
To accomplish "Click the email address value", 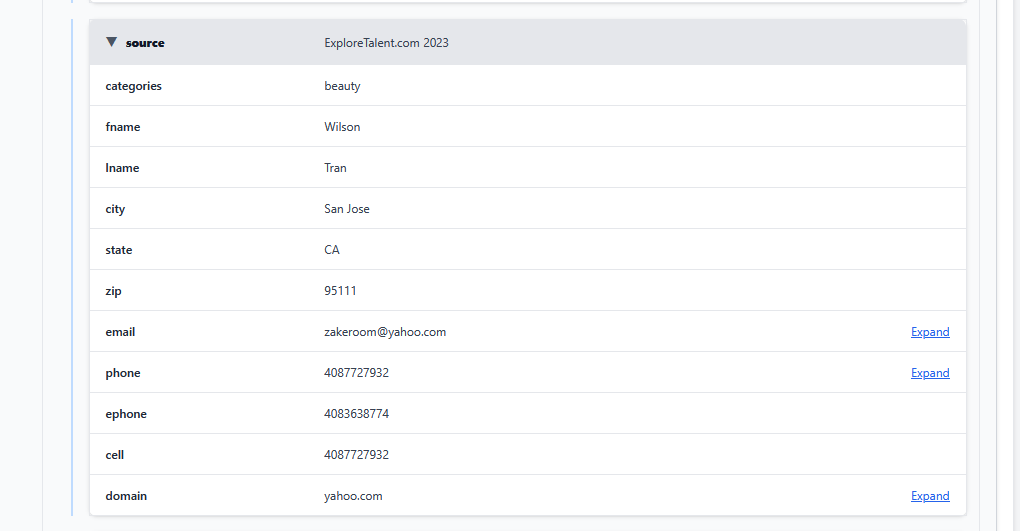I will (x=385, y=332).
